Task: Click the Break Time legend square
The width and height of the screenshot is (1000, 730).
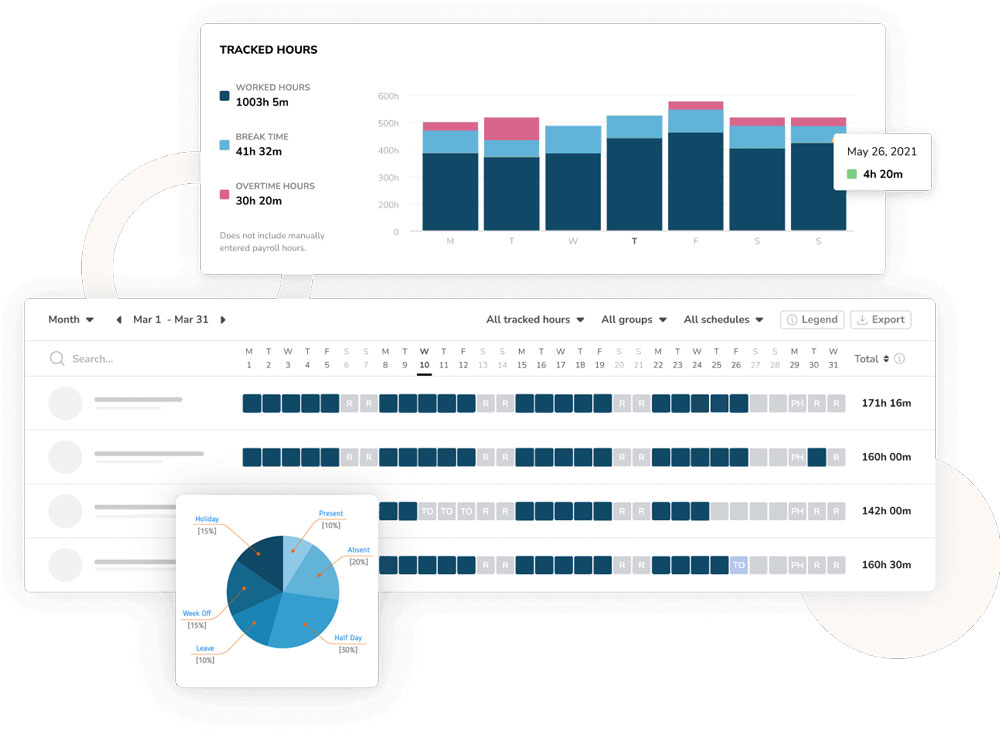Action: tap(222, 145)
